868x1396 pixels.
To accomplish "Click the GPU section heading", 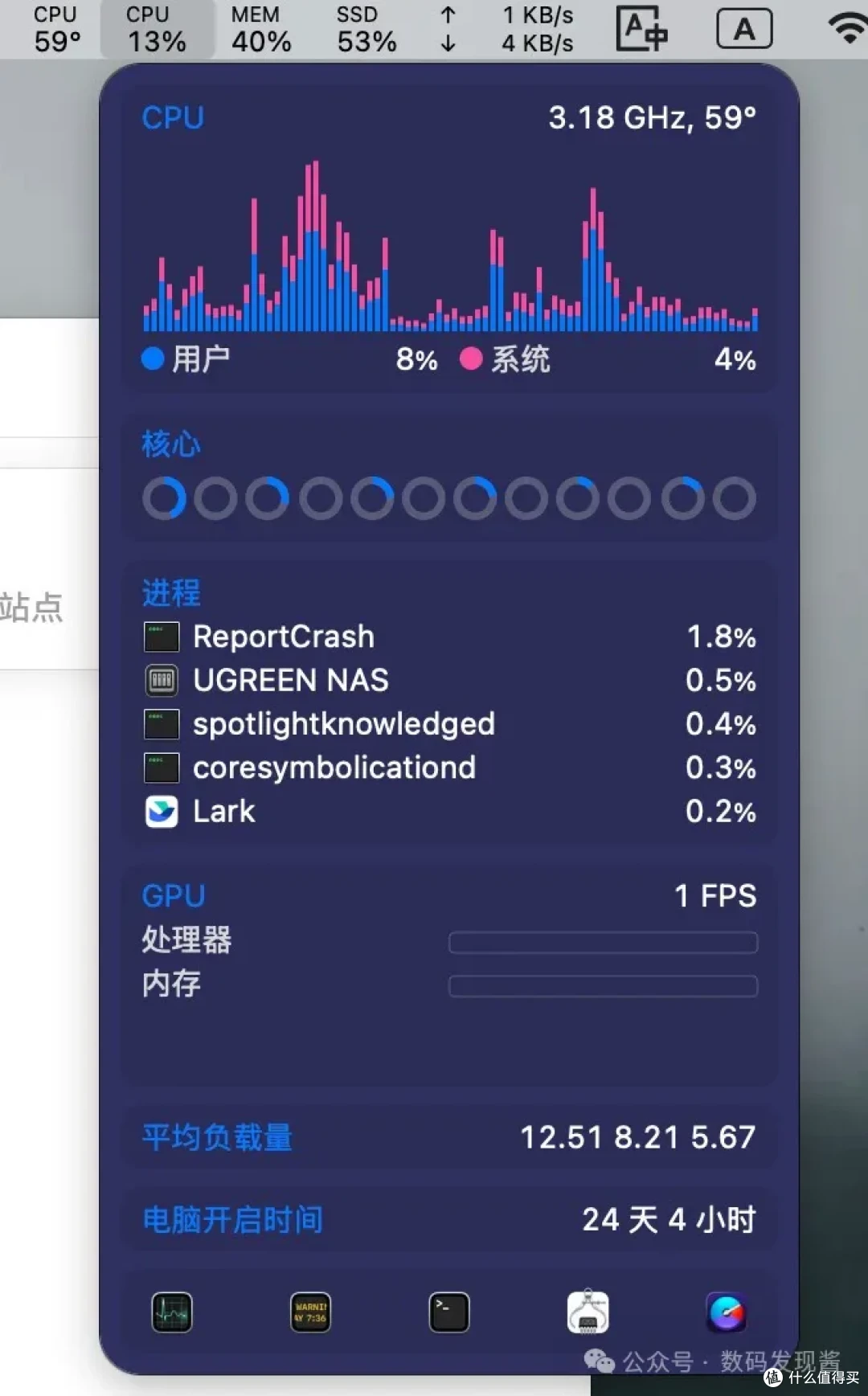I will tap(174, 895).
